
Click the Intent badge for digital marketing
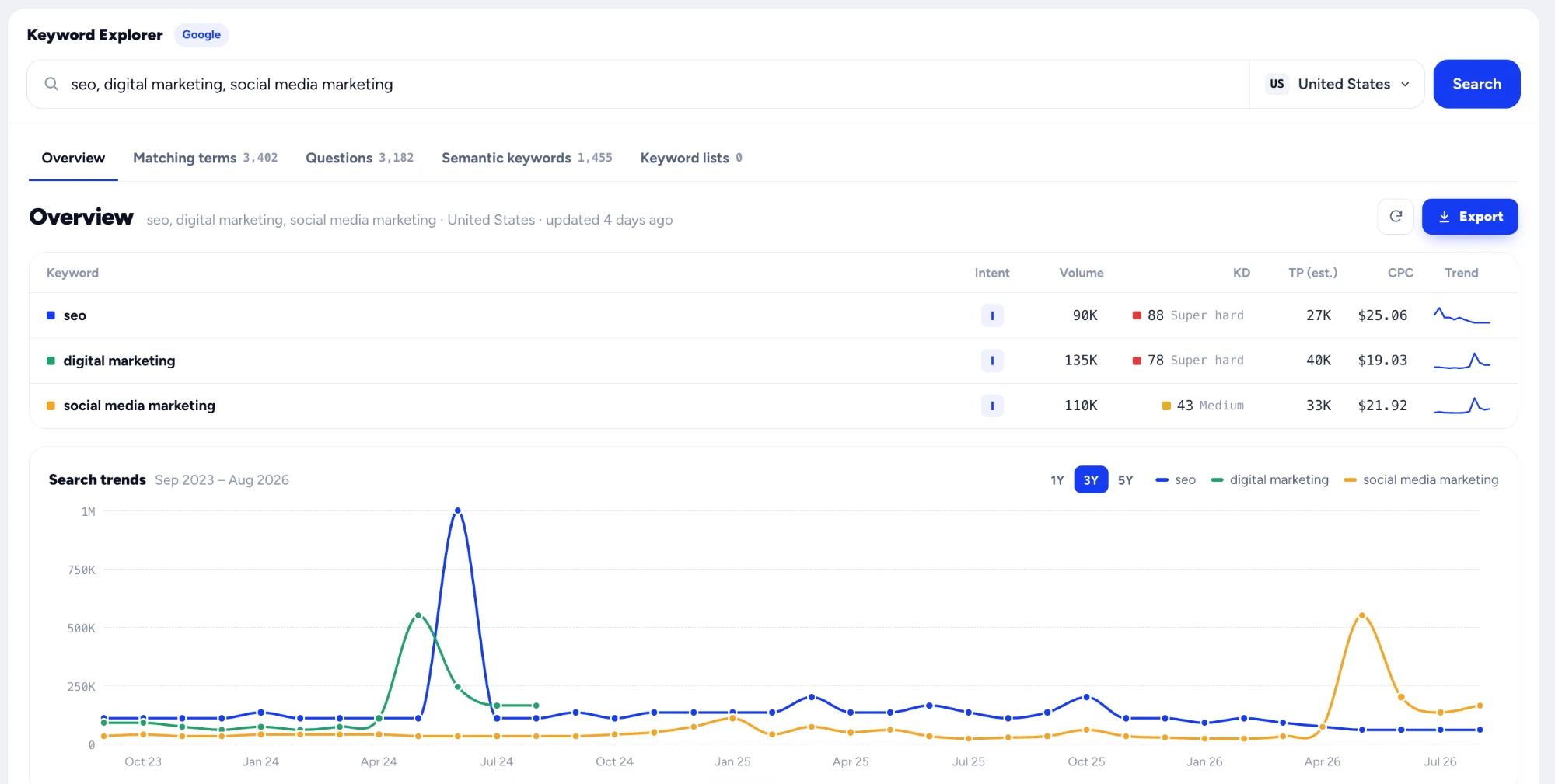[x=992, y=361]
